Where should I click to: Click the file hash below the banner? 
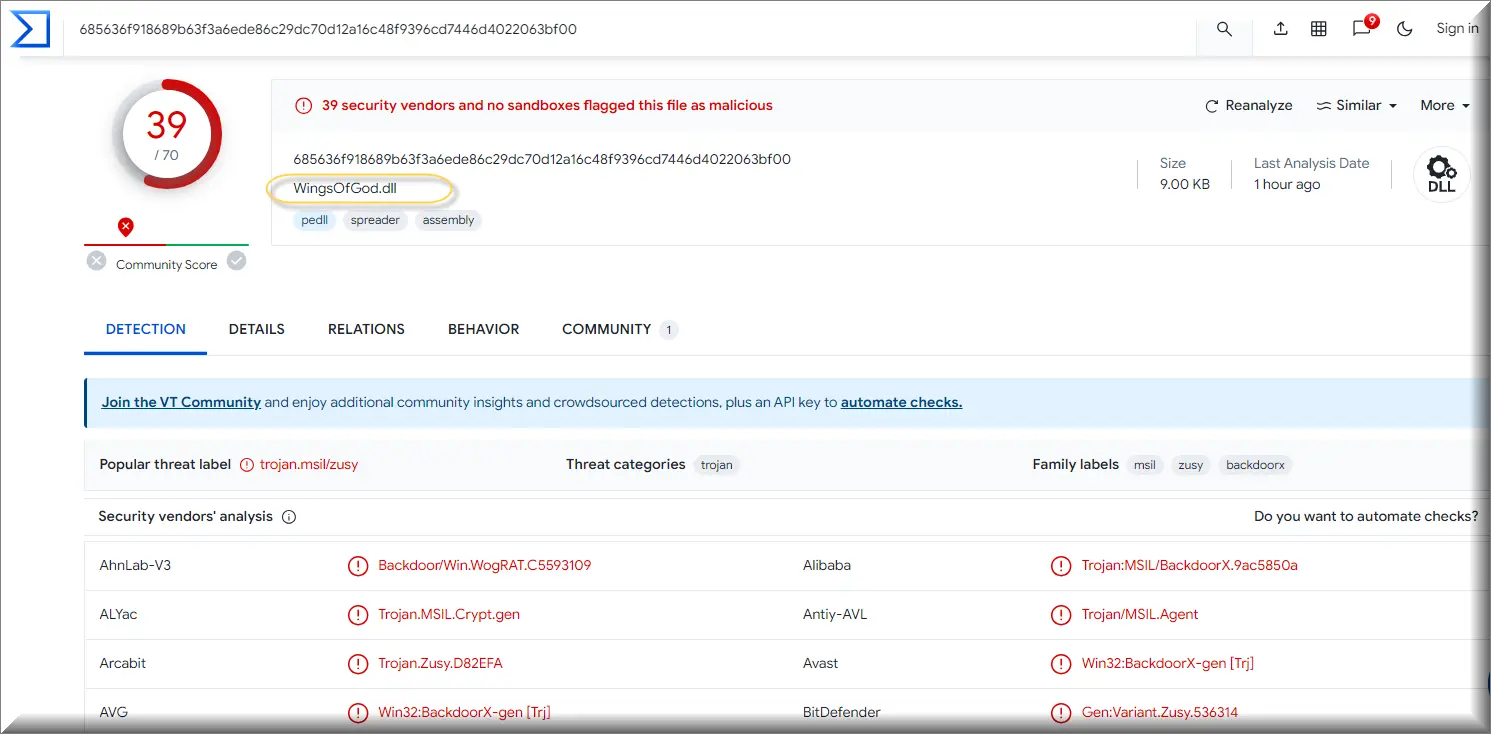[x=542, y=159]
